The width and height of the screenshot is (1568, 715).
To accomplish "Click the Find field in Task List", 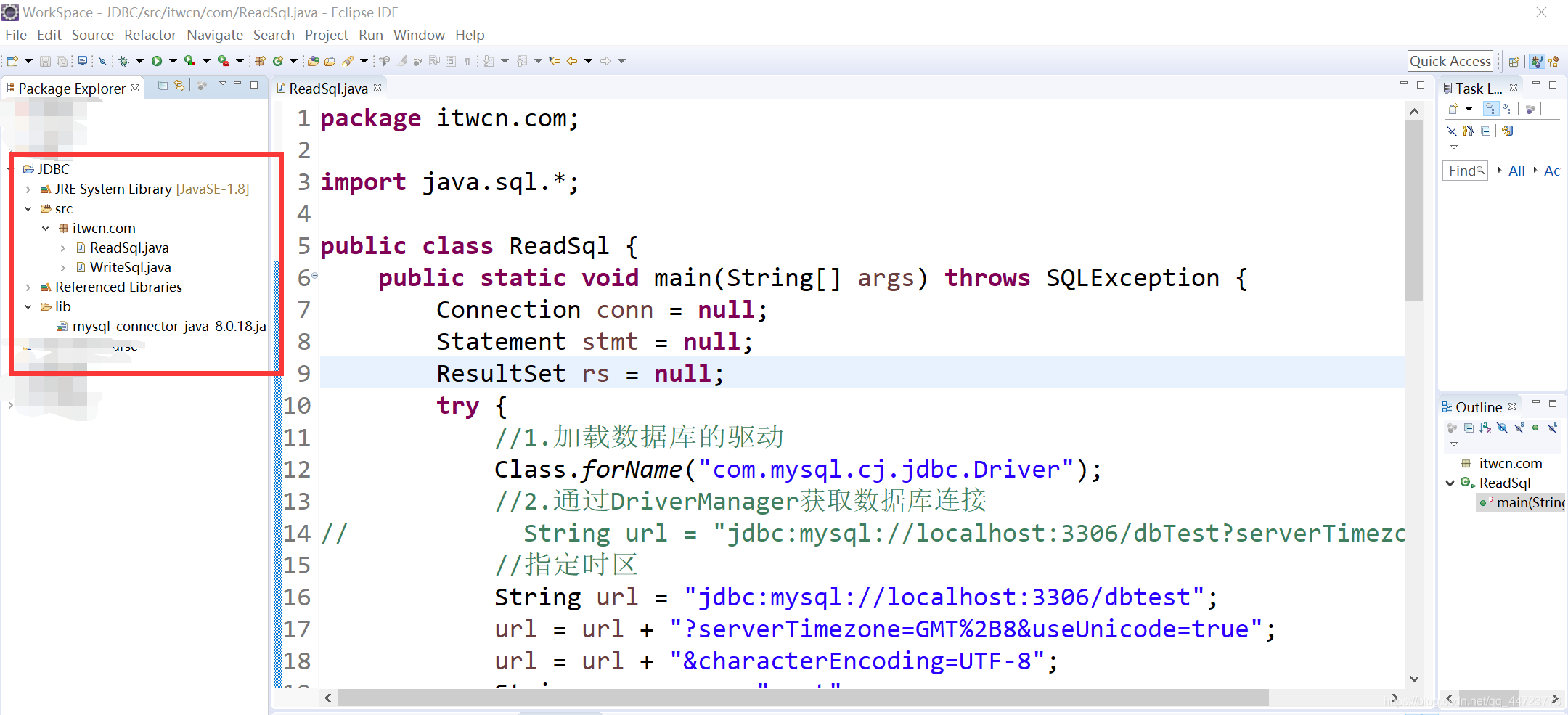I will click(x=1465, y=171).
